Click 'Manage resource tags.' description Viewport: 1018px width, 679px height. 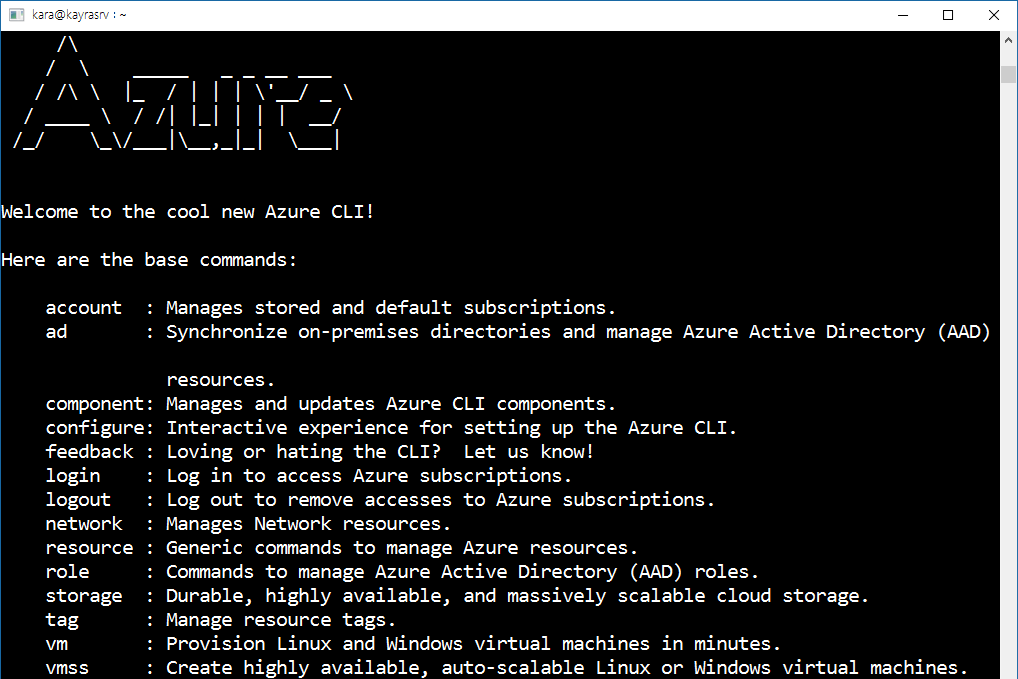click(x=280, y=620)
